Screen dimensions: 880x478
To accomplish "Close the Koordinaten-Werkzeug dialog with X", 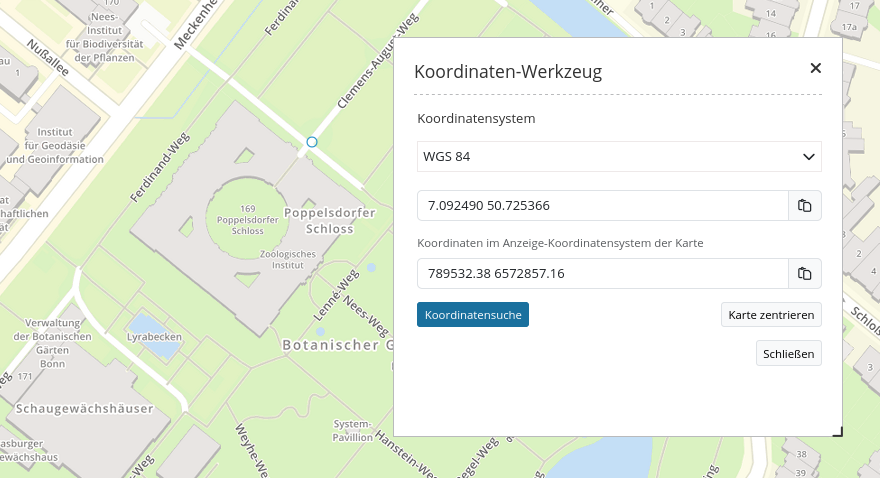I will [x=815, y=68].
